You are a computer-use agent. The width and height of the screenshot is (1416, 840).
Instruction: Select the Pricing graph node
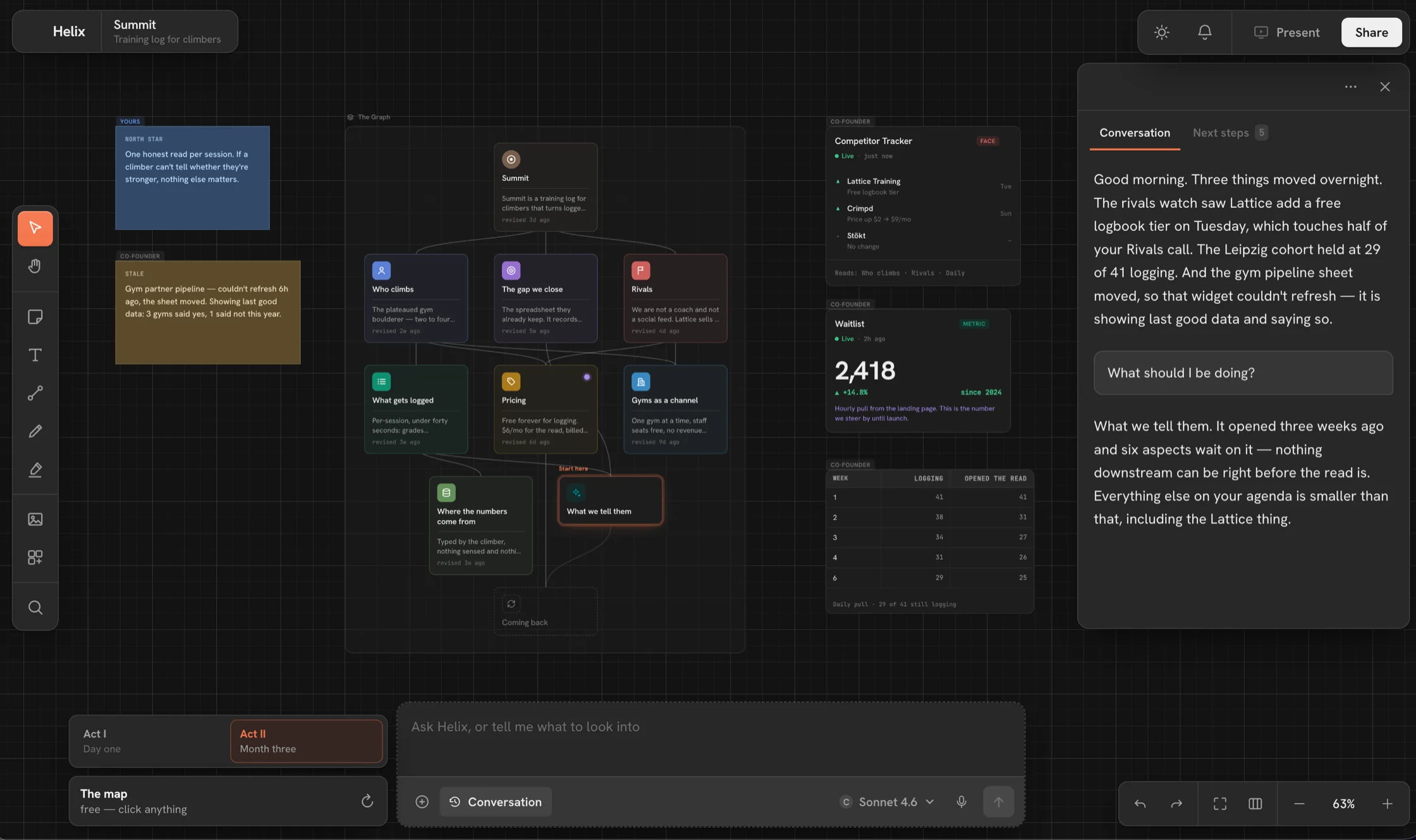[x=546, y=410]
